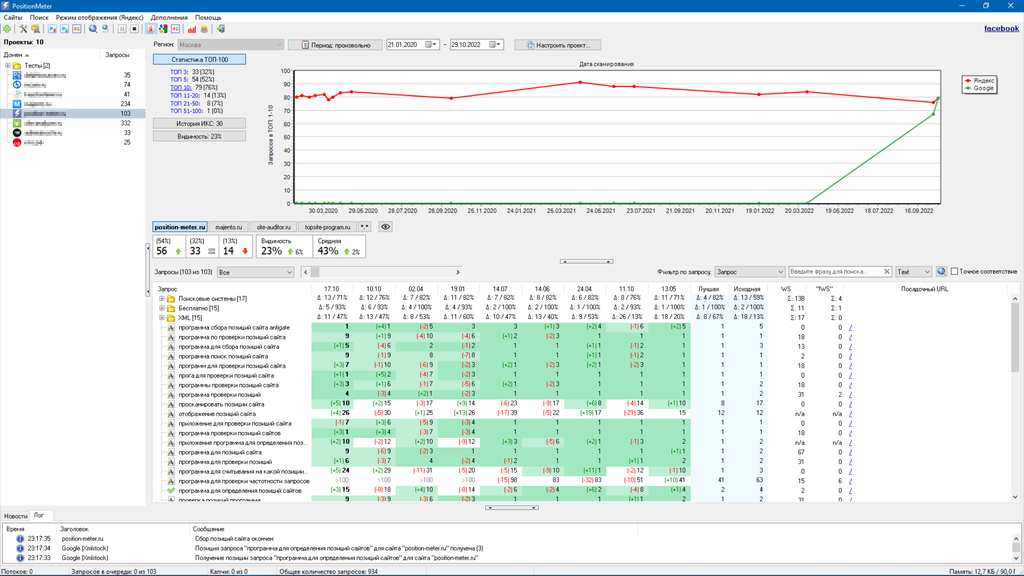1024x576 pixels.
Task: Click the globe search icon beside Text filter
Action: pyautogui.click(x=941, y=272)
